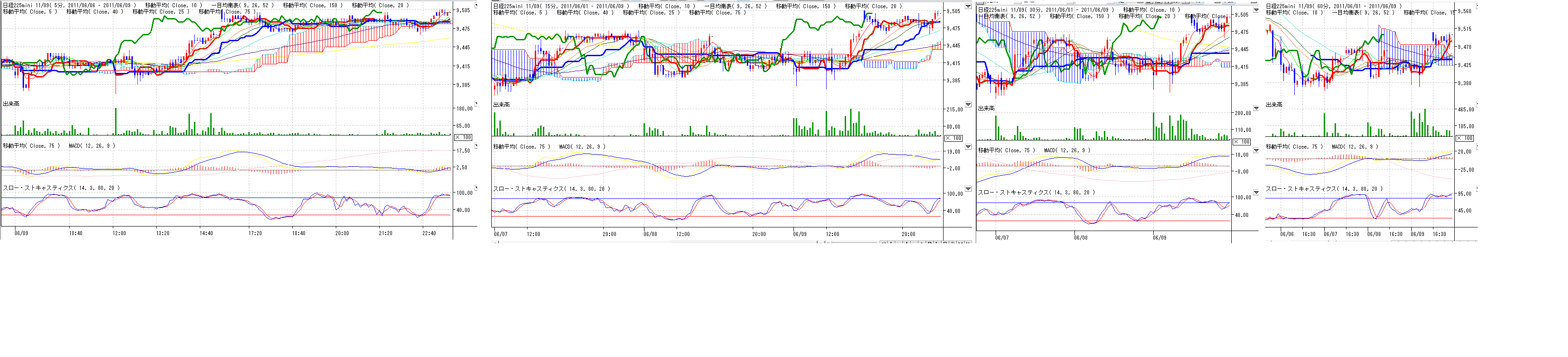This screenshot has width=1568, height=357.
Task: Click the 出来高 label on the 60分 chart
Action: click(x=1274, y=105)
